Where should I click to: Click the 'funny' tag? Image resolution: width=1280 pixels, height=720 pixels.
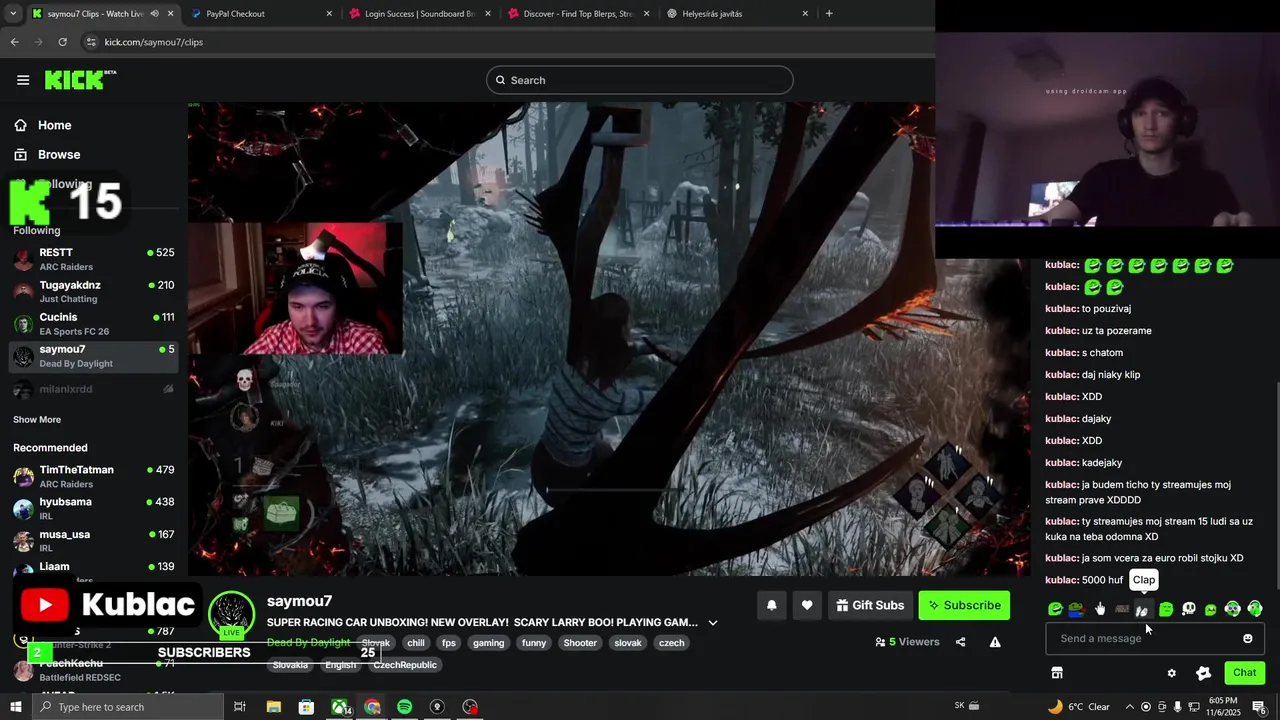tap(534, 643)
